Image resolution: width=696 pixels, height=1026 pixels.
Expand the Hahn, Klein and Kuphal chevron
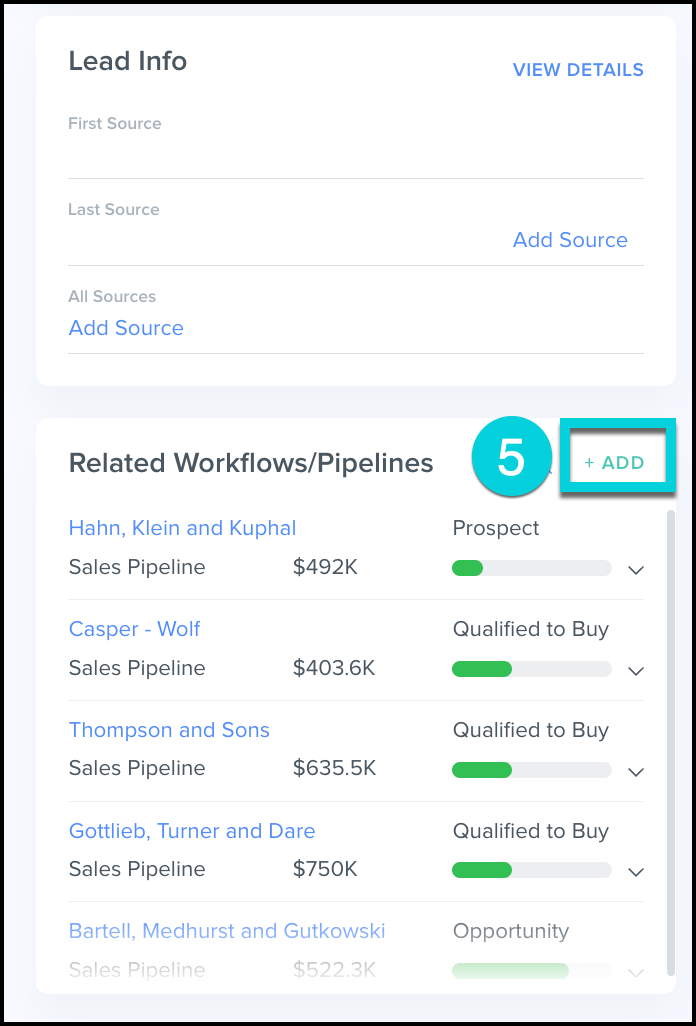(636, 570)
